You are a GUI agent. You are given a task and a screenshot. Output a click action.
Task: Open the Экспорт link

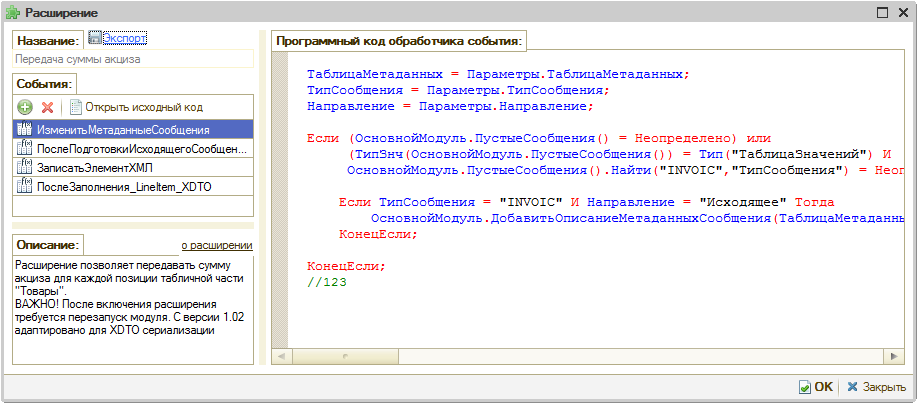pos(125,38)
